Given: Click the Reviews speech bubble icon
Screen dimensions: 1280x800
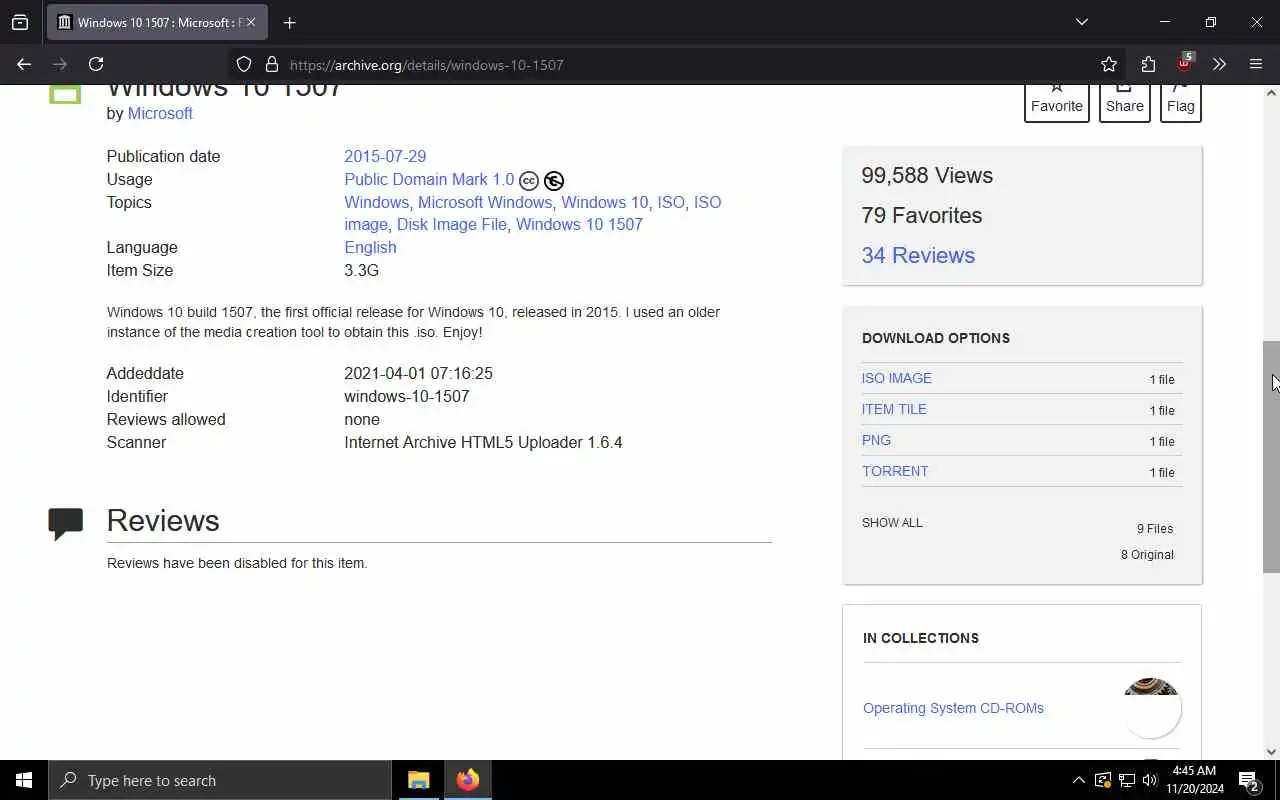Looking at the screenshot, I should click(65, 523).
